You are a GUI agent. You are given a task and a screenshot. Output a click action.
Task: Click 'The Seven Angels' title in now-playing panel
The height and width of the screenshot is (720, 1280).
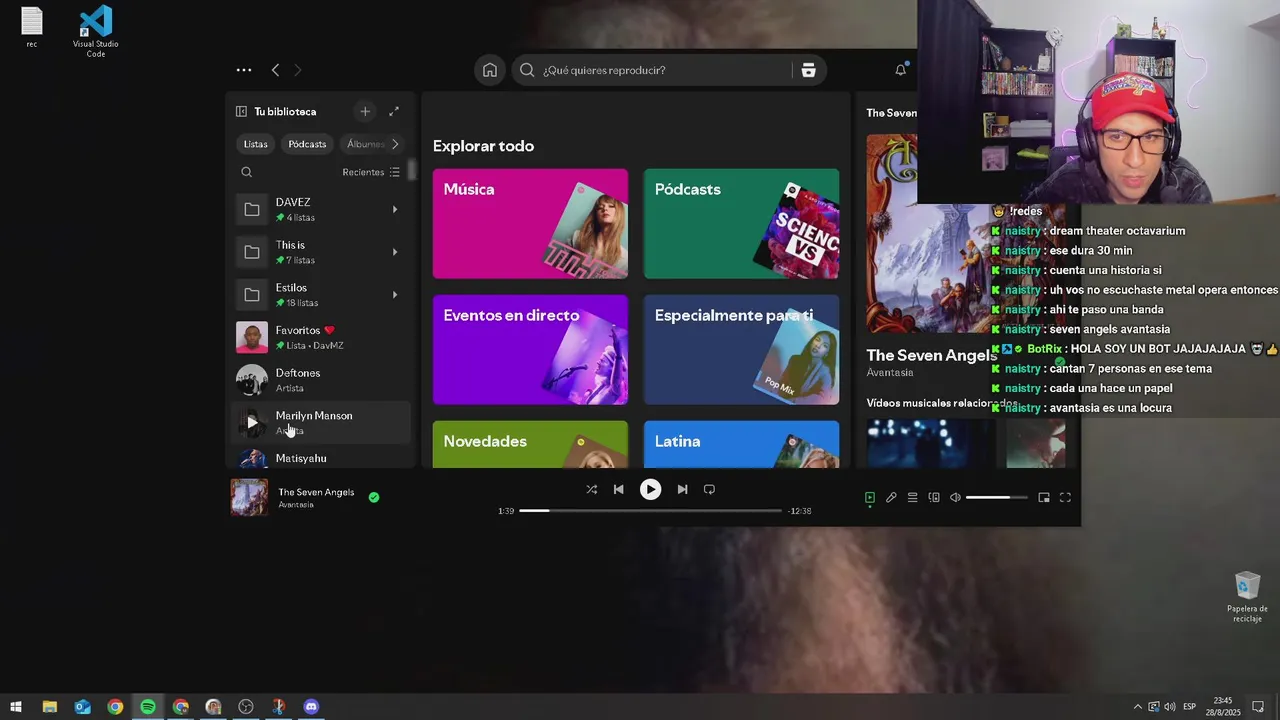click(931, 355)
